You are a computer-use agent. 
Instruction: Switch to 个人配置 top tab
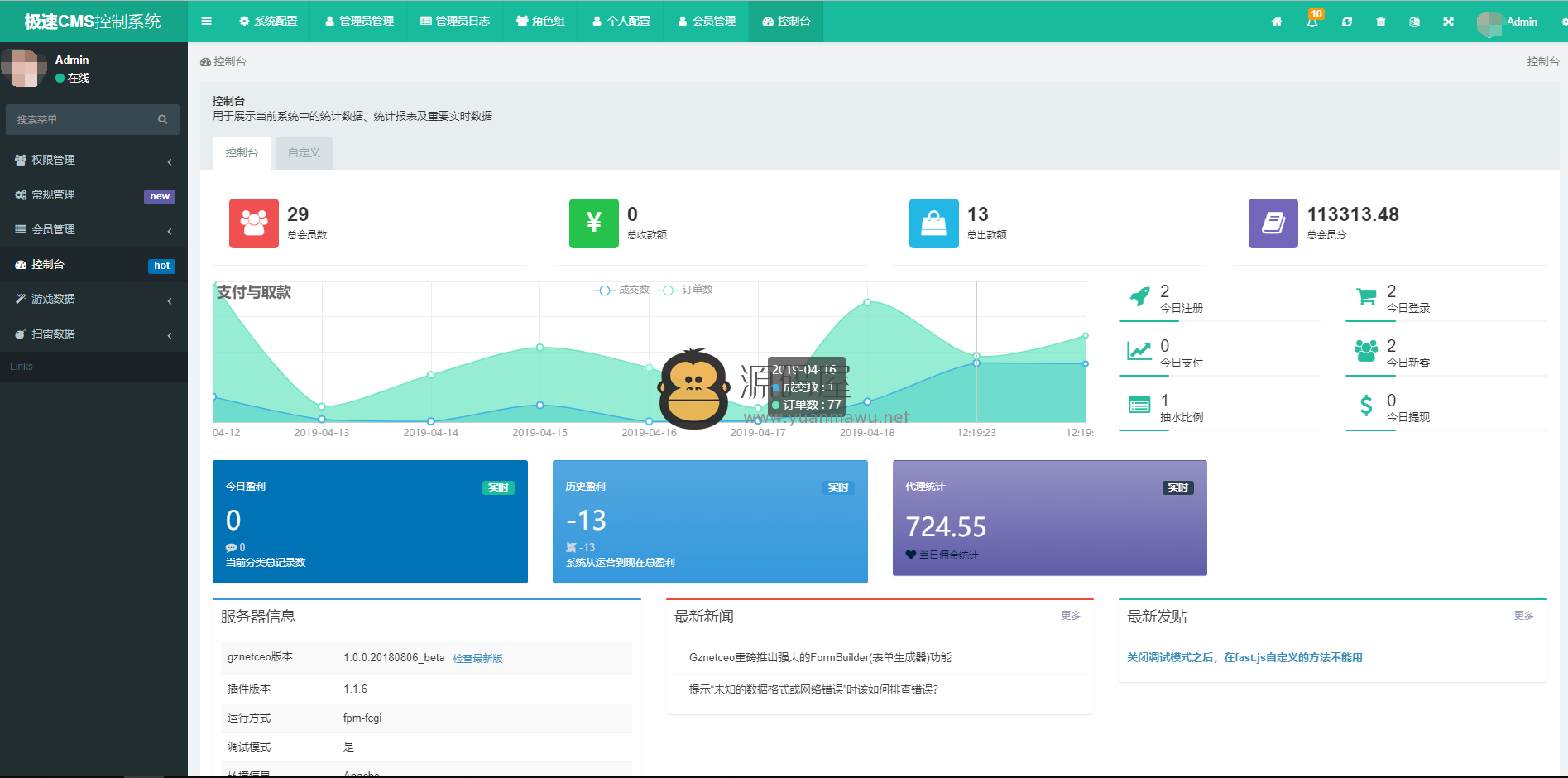(x=621, y=22)
